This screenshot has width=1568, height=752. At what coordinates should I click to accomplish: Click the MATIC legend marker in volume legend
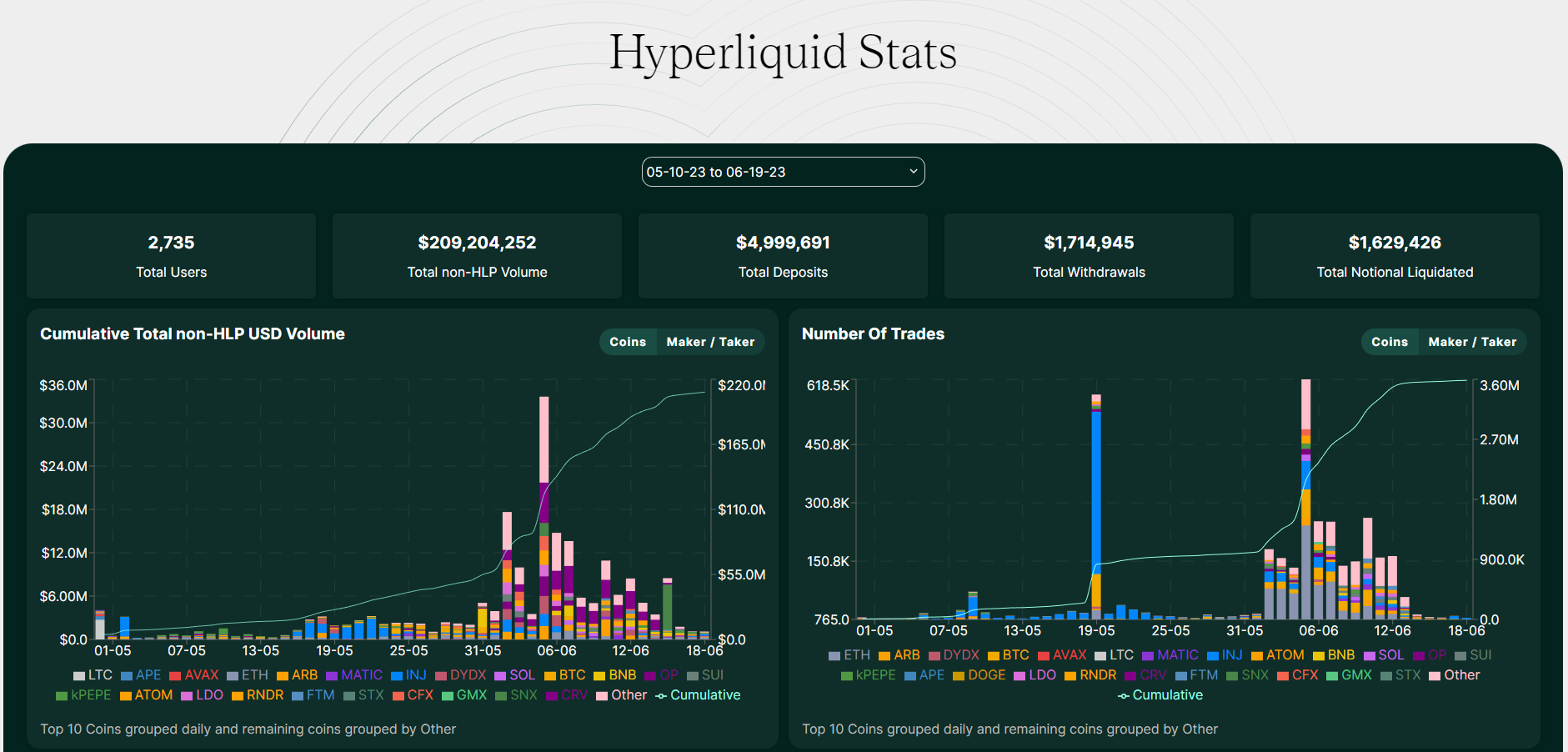[x=330, y=675]
